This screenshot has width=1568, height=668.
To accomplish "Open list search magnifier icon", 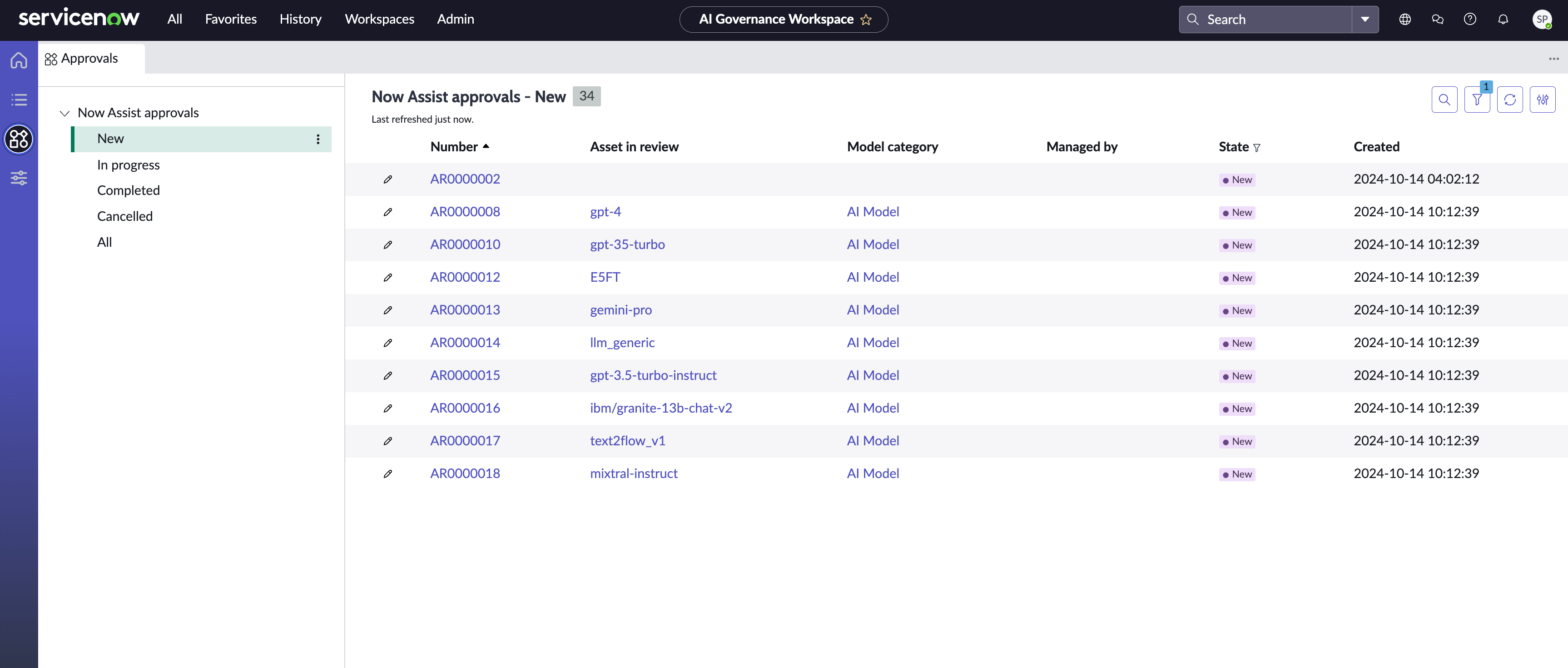I will [1444, 100].
